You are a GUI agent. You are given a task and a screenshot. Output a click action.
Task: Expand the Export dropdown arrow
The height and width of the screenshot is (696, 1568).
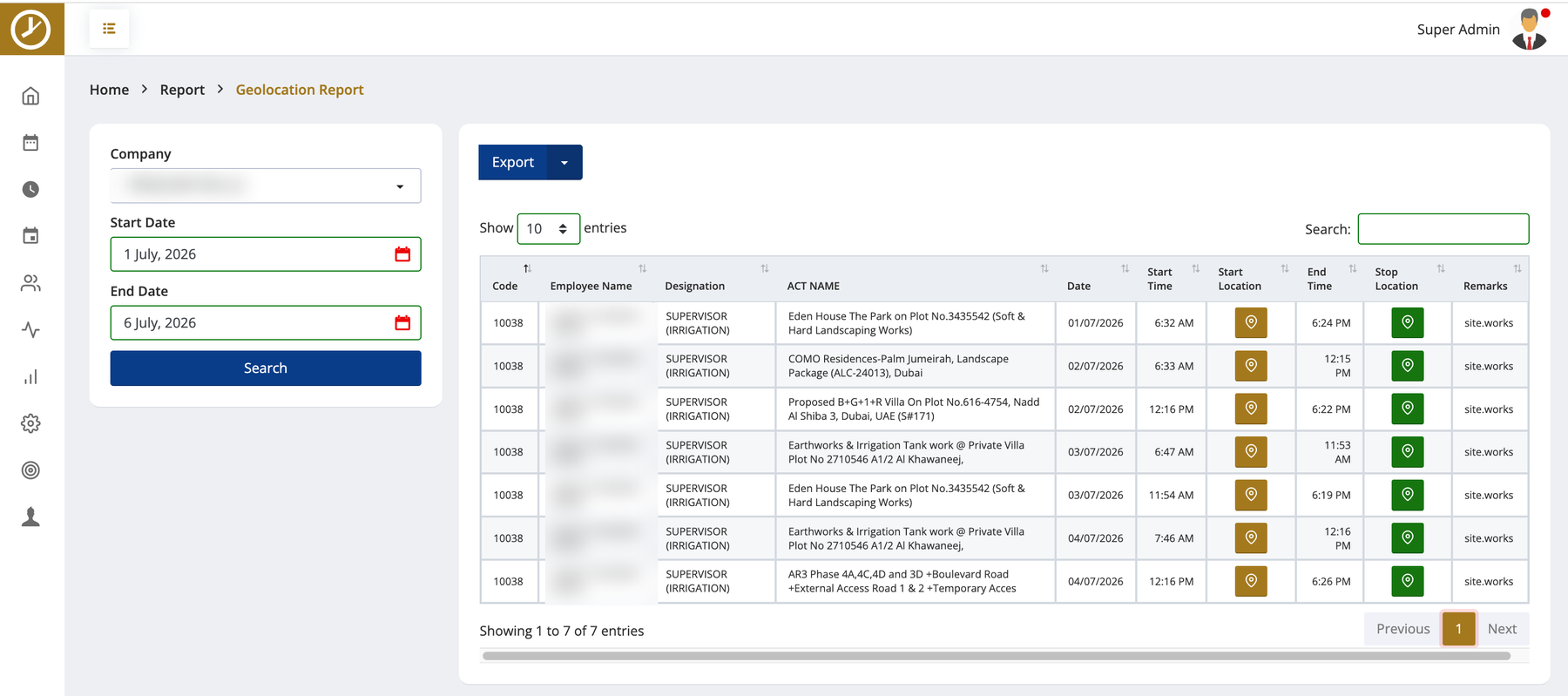tap(564, 162)
